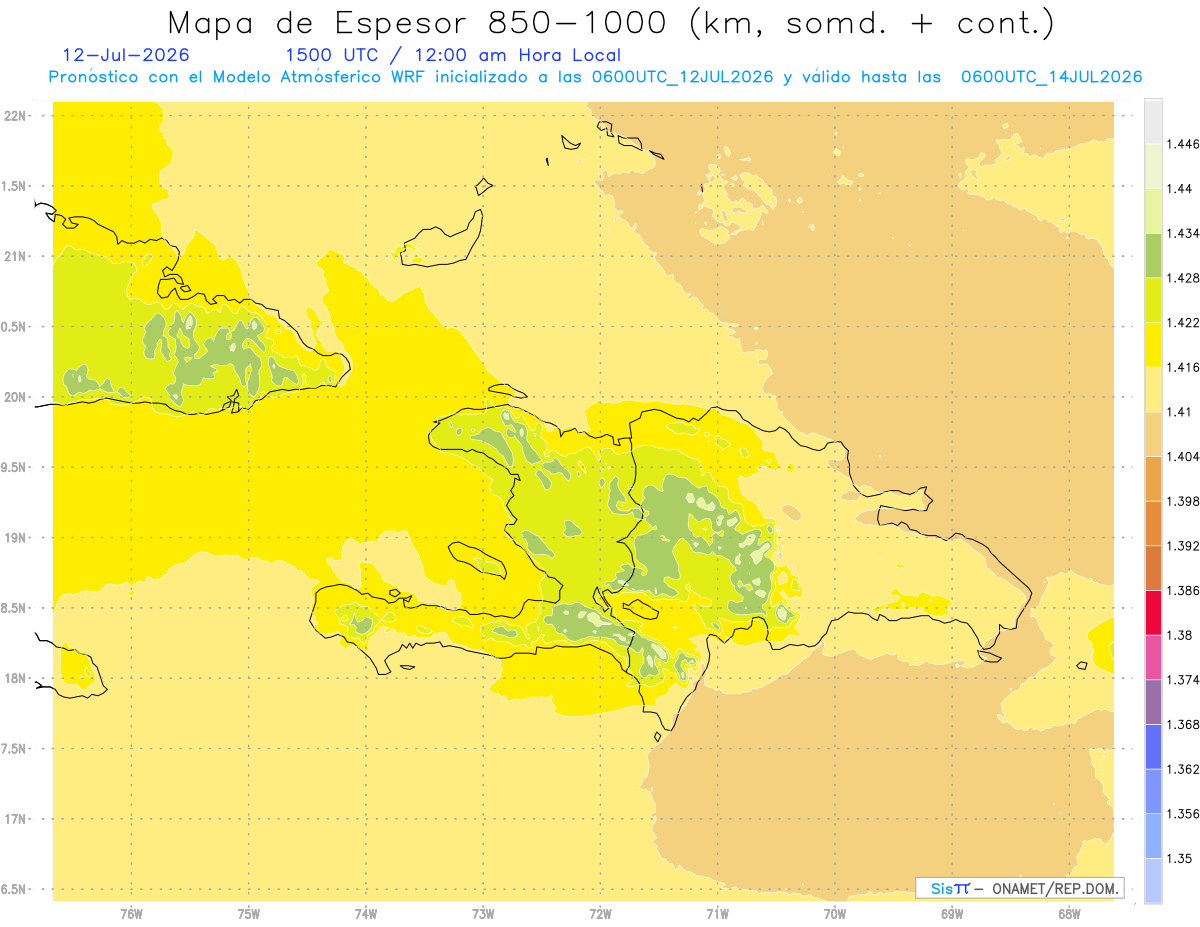Screen dimensions: 1200x927
Task: Click the "1.386" color scale value
Action: [x=1183, y=590]
